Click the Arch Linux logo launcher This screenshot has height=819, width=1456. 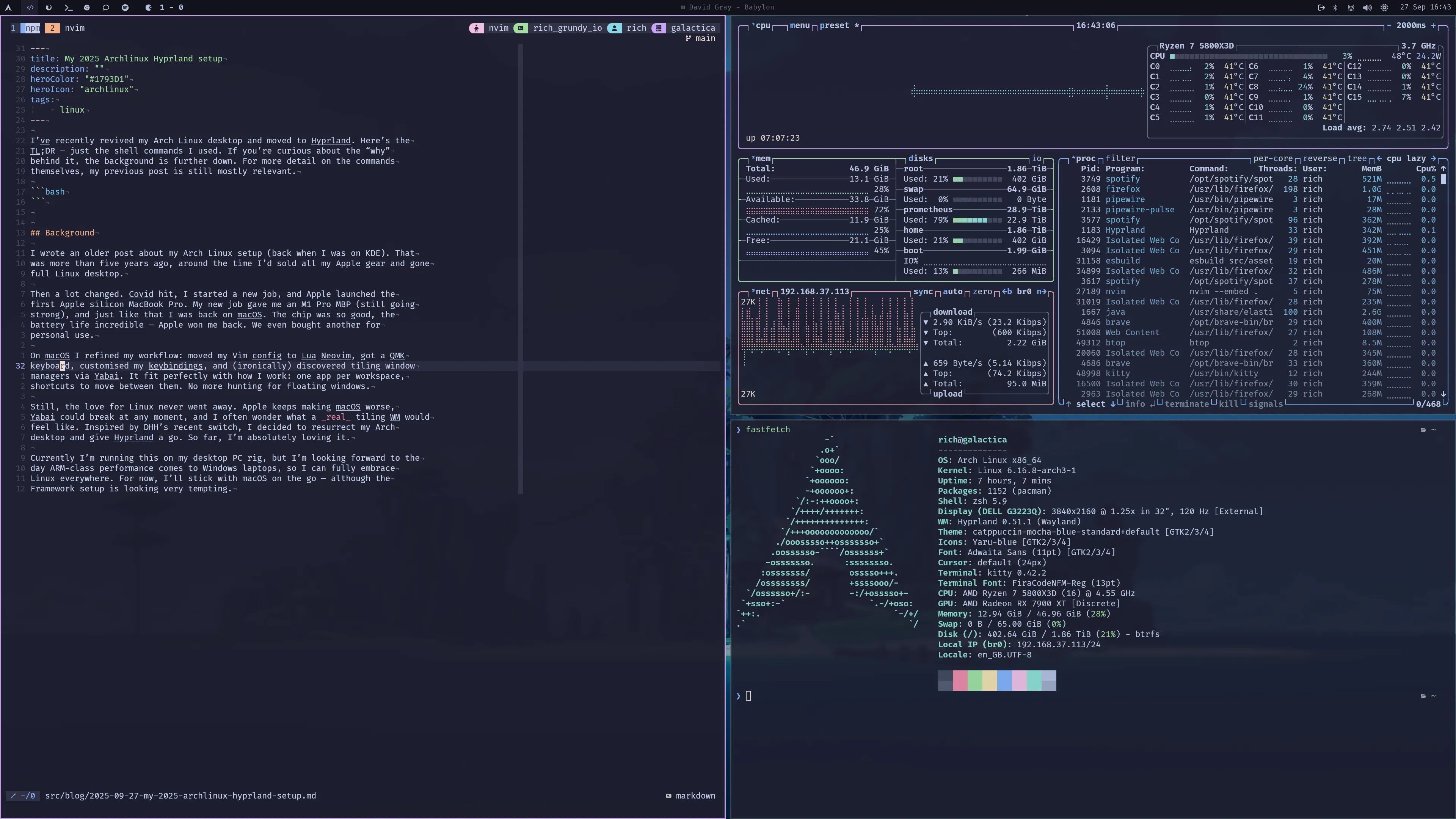(x=8, y=7)
